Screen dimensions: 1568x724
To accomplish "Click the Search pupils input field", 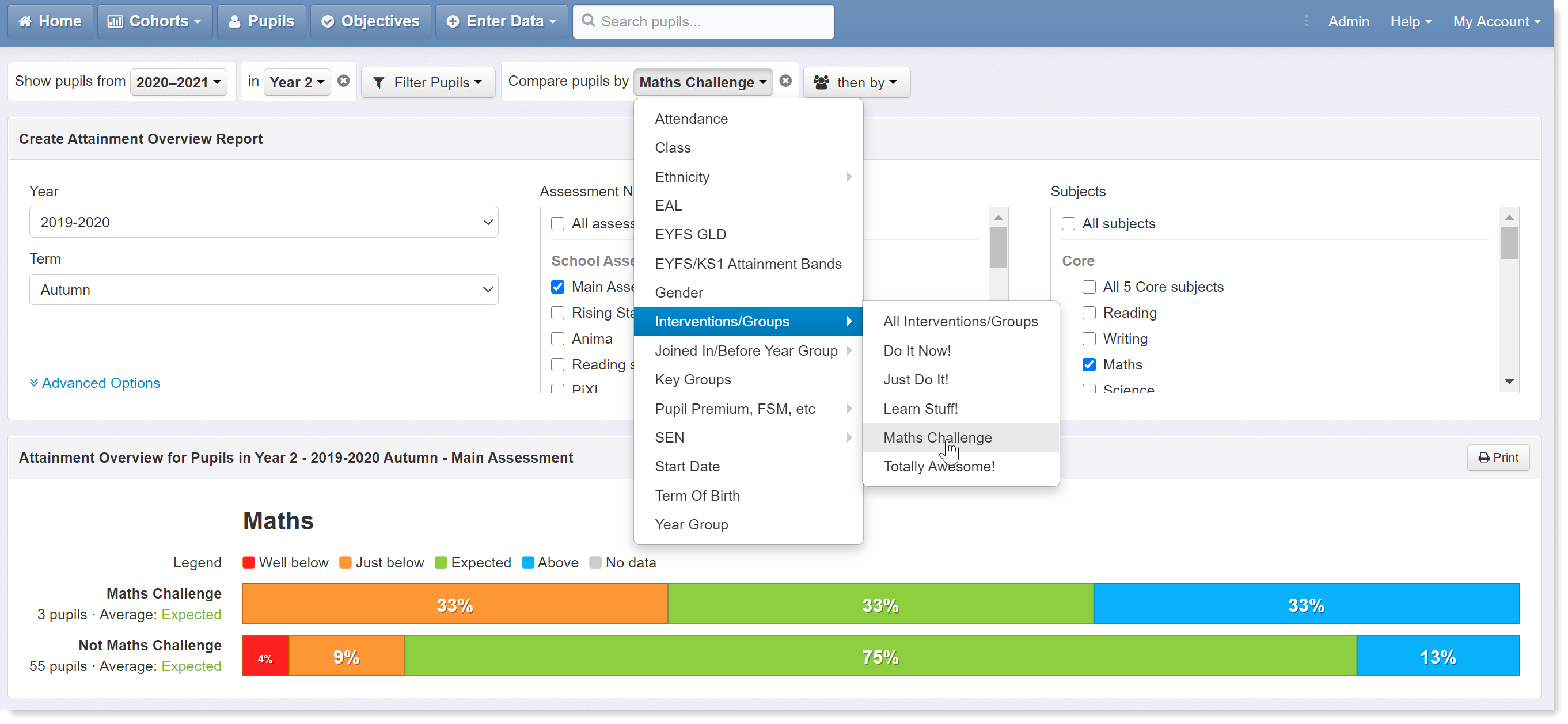I will [703, 21].
